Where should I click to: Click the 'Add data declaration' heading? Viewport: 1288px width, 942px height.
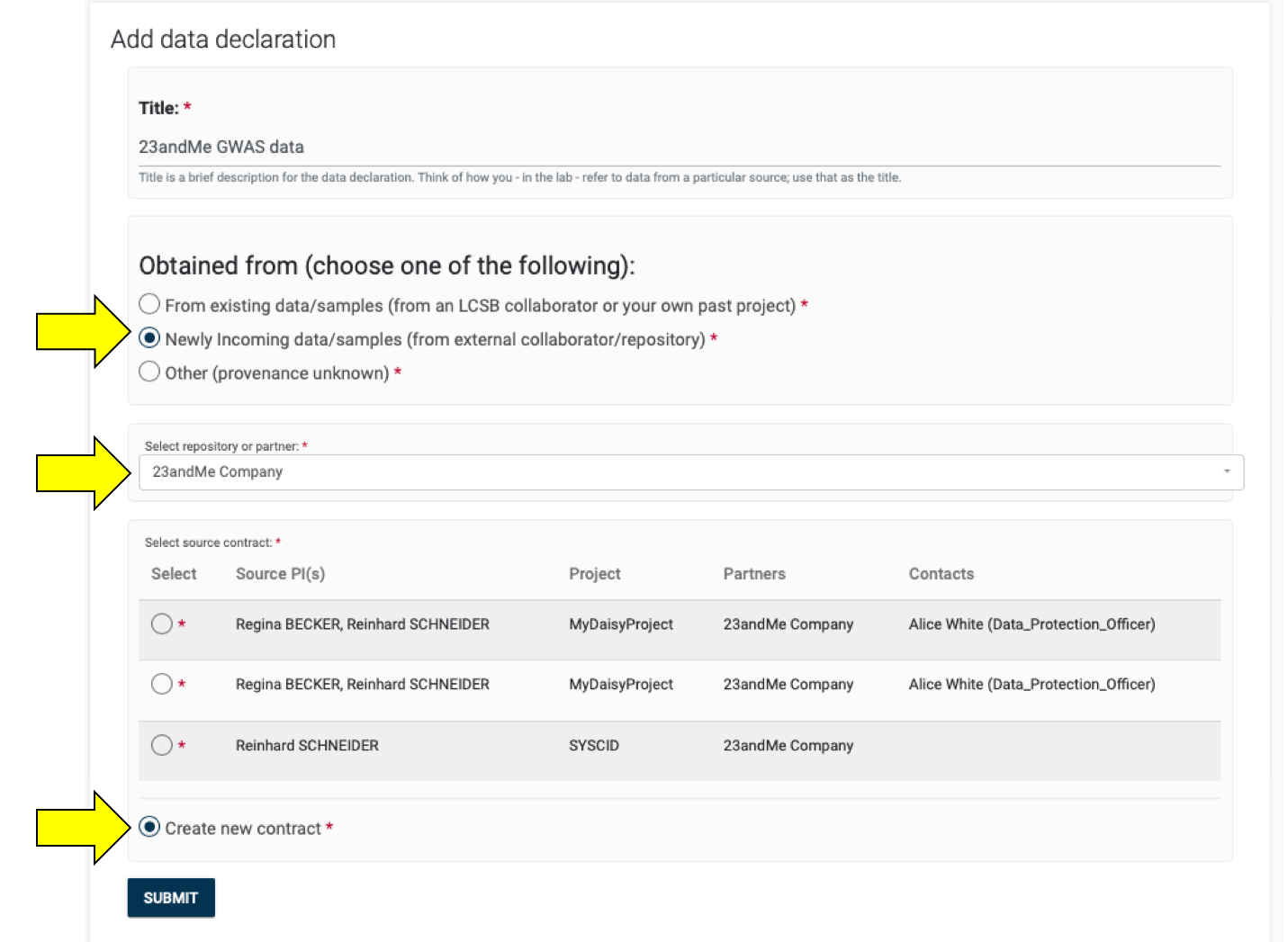[x=223, y=40]
